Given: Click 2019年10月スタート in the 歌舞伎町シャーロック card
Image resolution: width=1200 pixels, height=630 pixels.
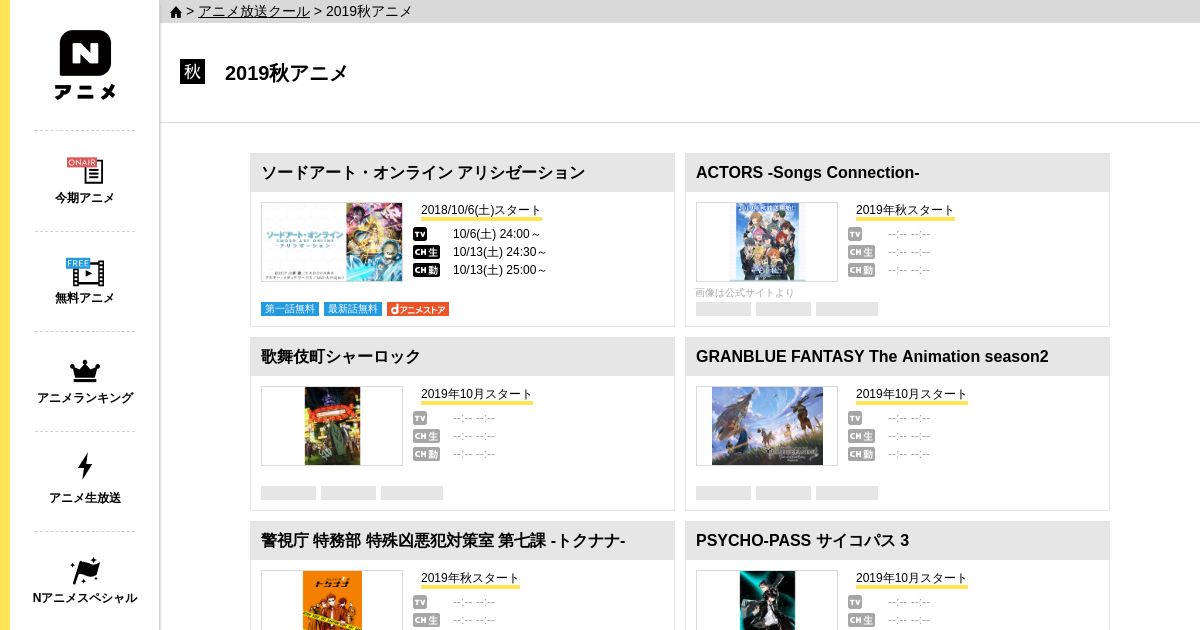Looking at the screenshot, I should 477,394.
